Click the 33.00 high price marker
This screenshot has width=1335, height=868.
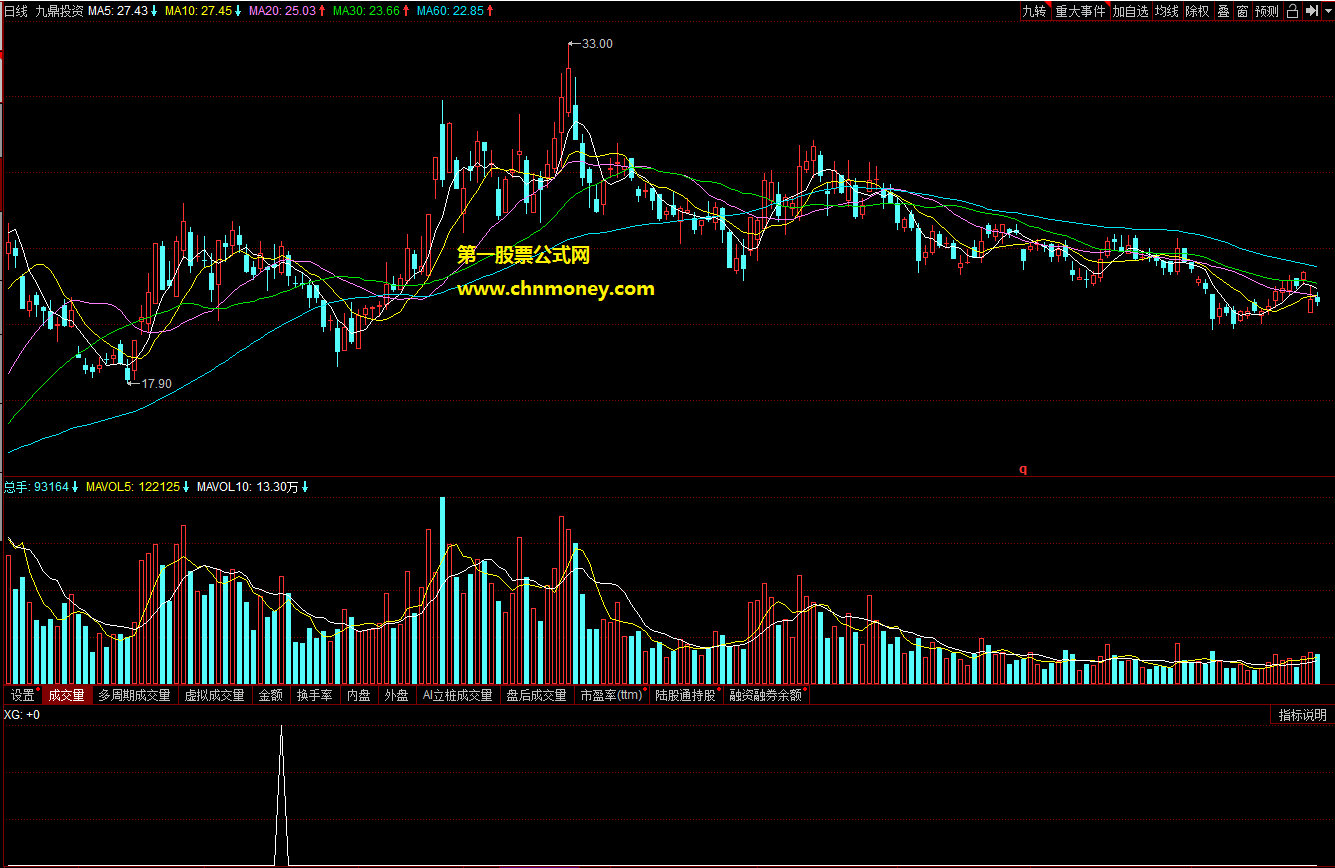tap(597, 44)
